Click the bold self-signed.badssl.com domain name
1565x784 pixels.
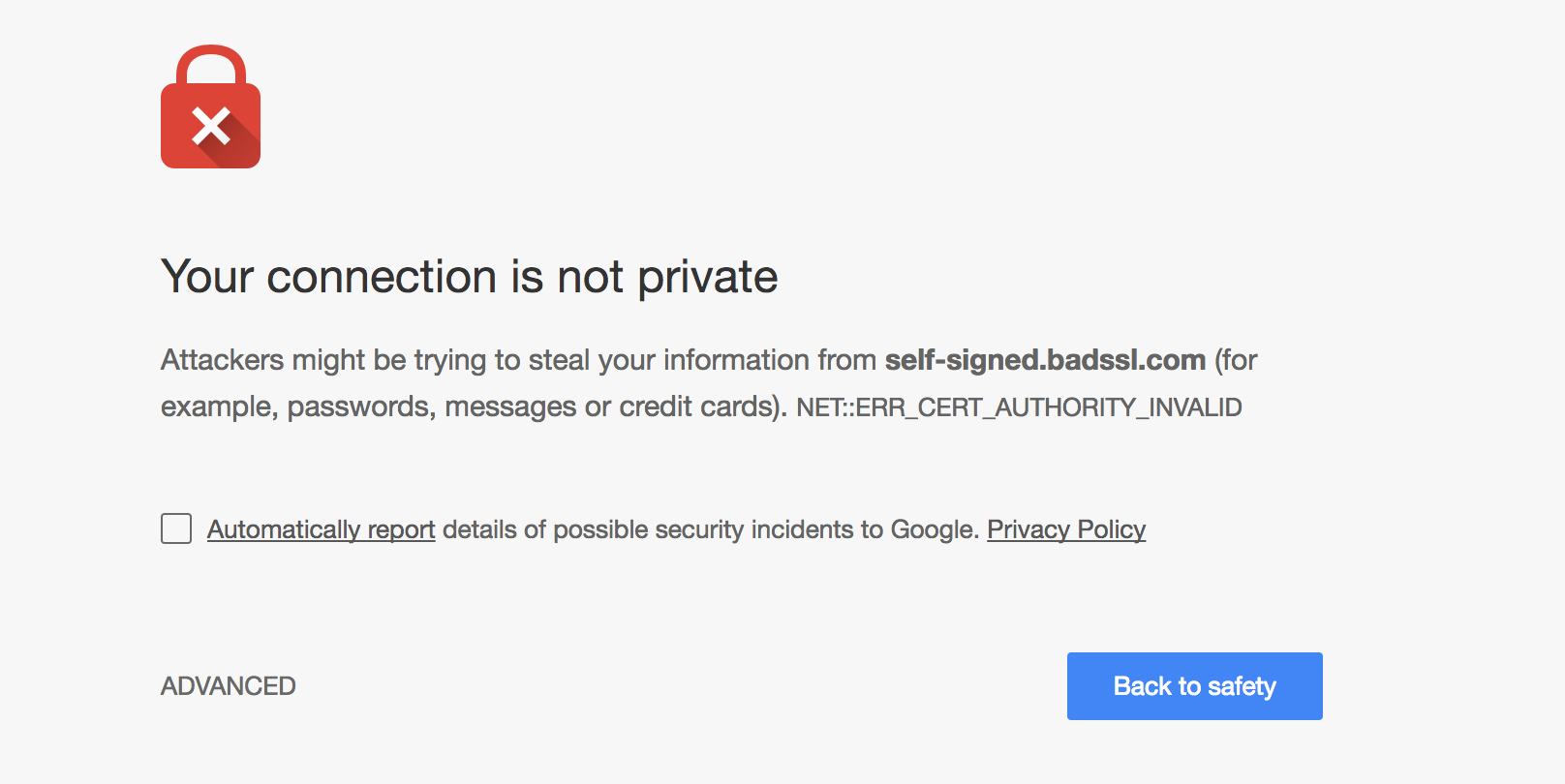(1045, 360)
